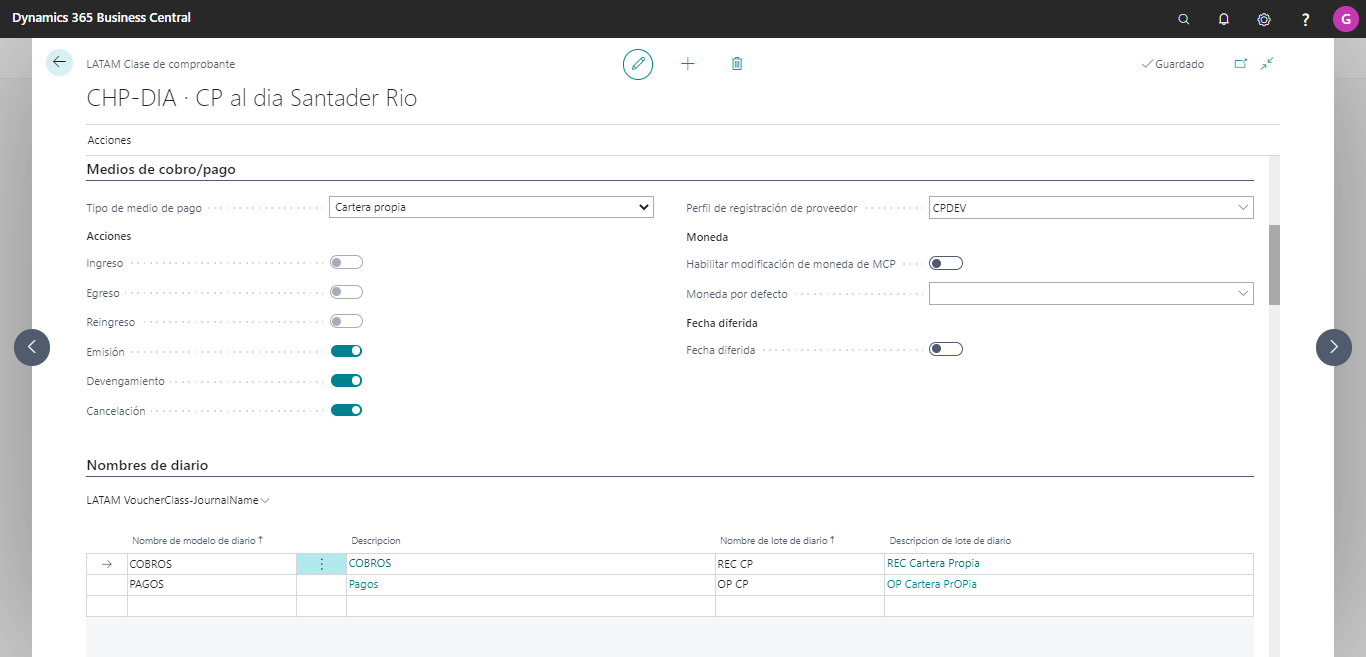Toggle the Egreso switch
This screenshot has height=657, width=1366.
tap(347, 292)
